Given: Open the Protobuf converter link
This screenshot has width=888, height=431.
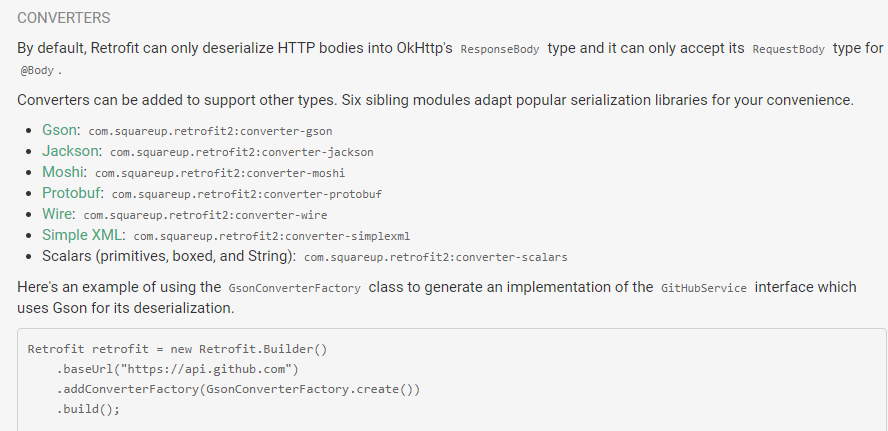Looking at the screenshot, I should point(71,193).
